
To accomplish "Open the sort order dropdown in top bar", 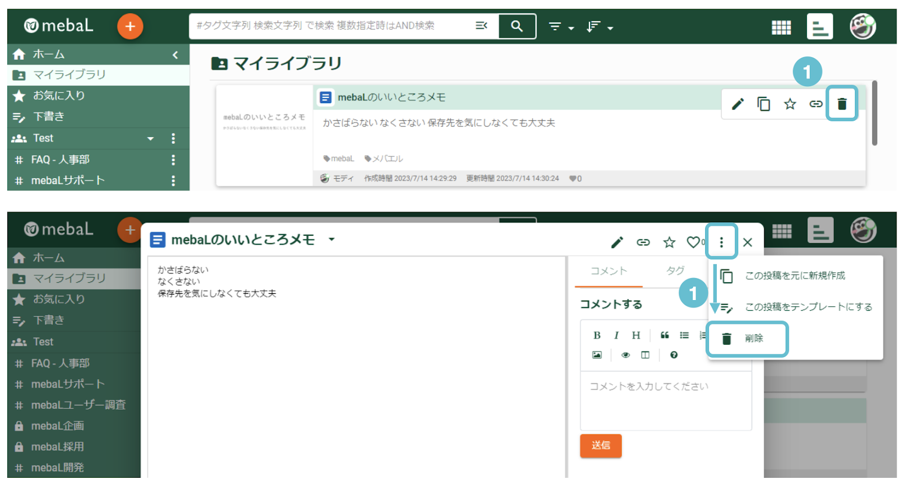I will pos(599,27).
